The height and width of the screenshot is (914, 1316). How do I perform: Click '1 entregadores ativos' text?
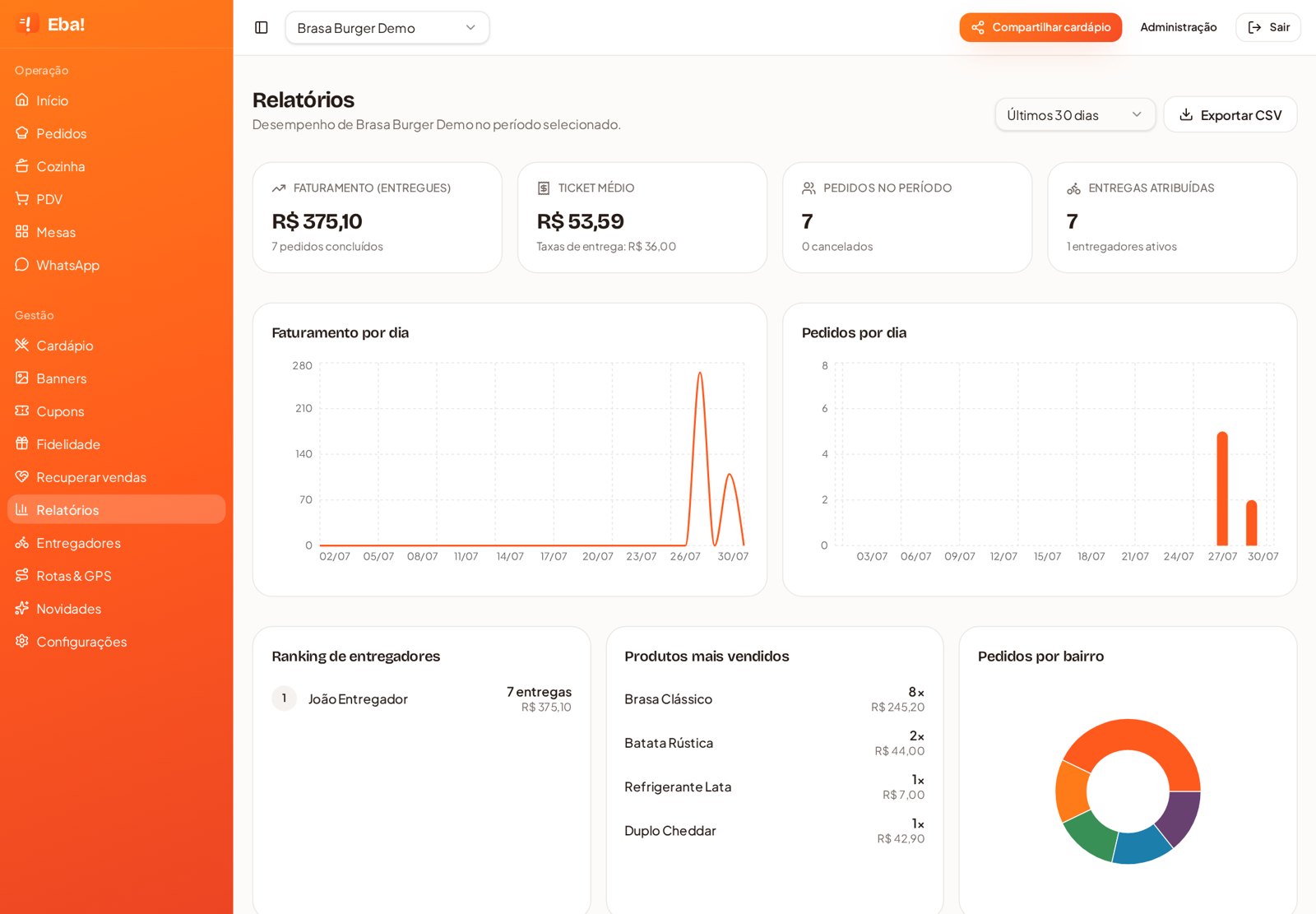(x=1121, y=246)
